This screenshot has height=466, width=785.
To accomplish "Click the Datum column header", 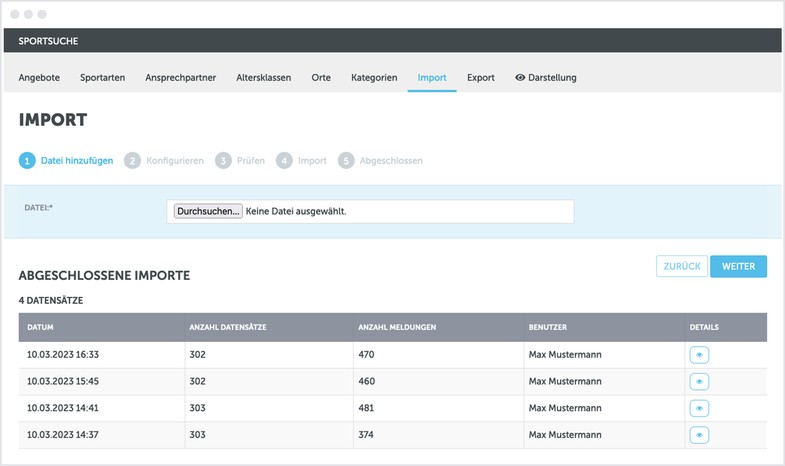I will [x=41, y=327].
